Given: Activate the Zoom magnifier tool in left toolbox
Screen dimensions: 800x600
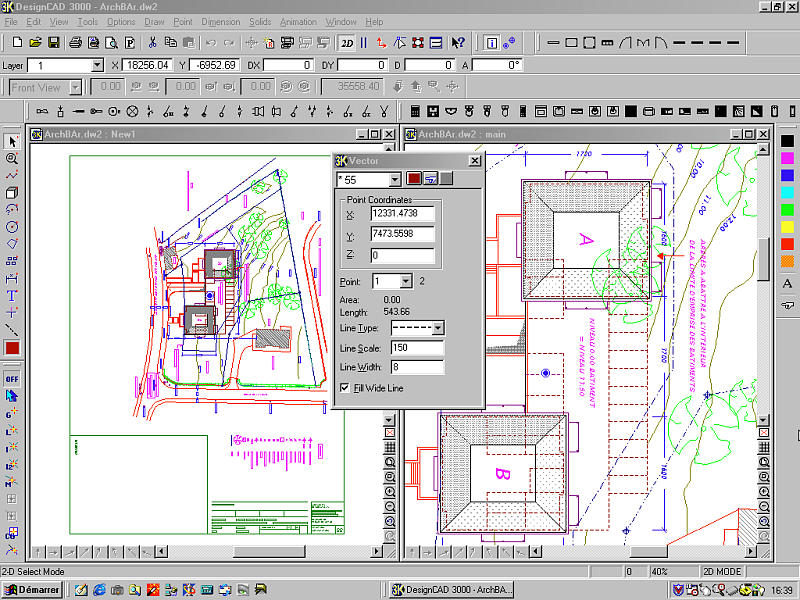Looking at the screenshot, I should (12, 158).
